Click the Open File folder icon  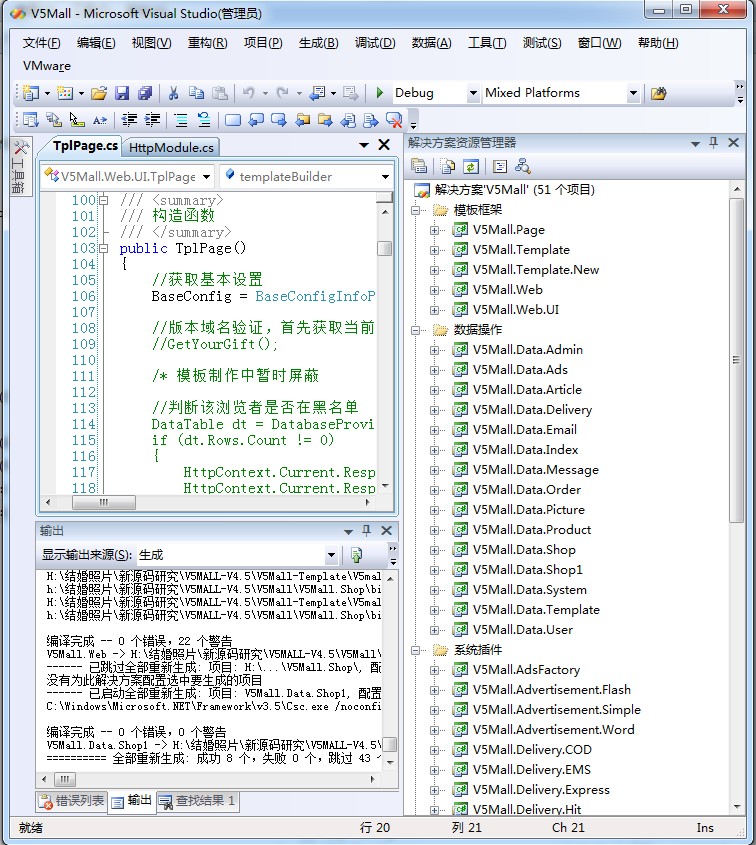pyautogui.click(x=99, y=93)
